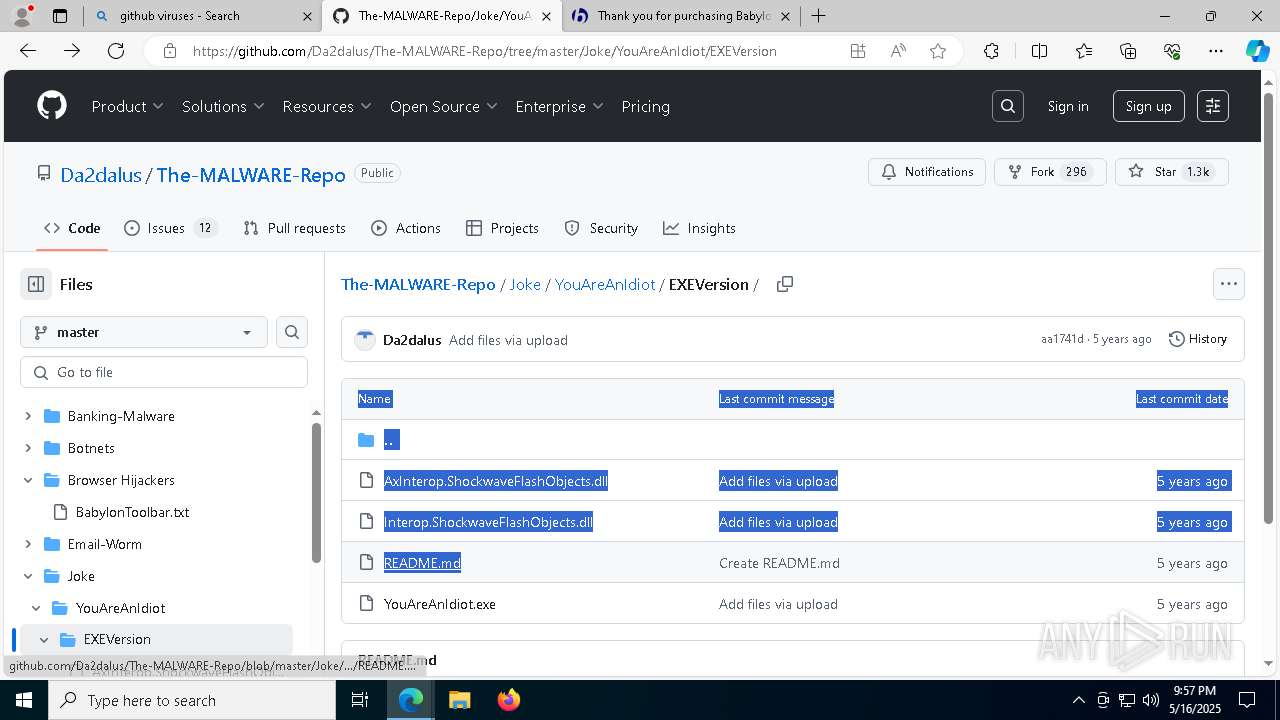
Task: Copy the path with the copy icon
Action: (x=785, y=284)
